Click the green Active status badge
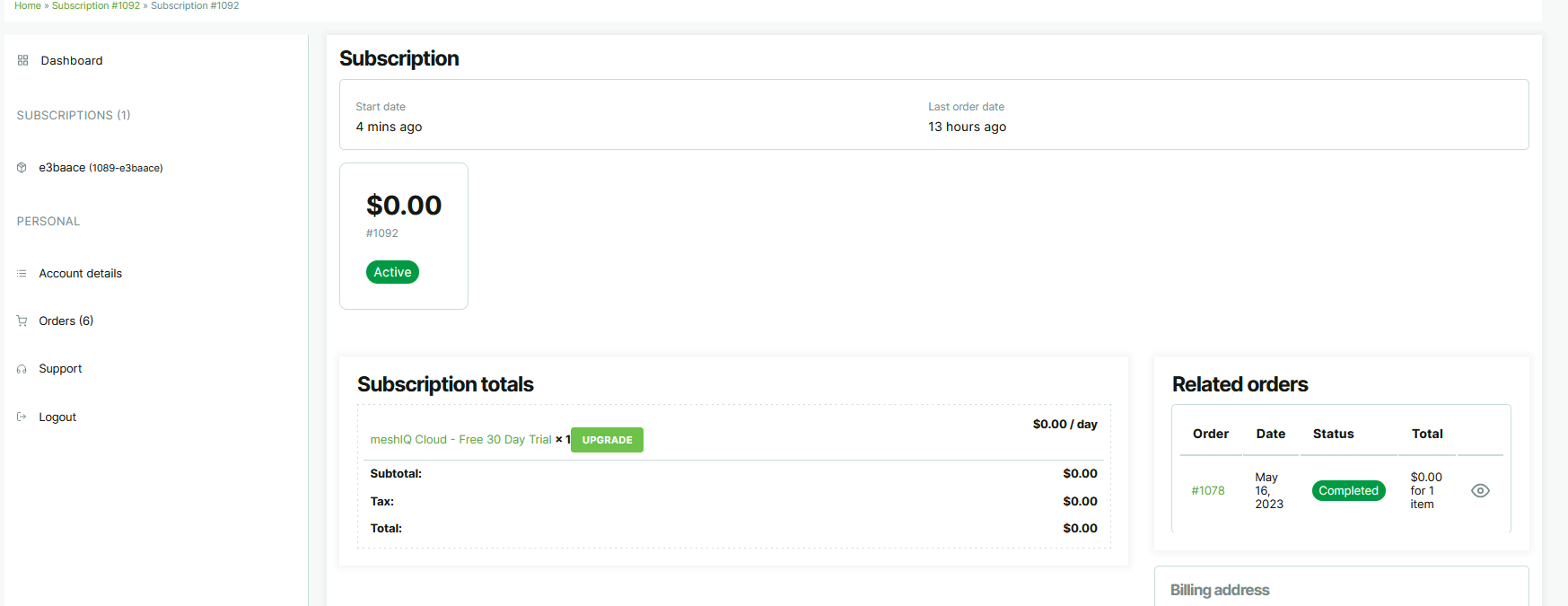Image resolution: width=1568 pixels, height=606 pixels. click(x=392, y=272)
